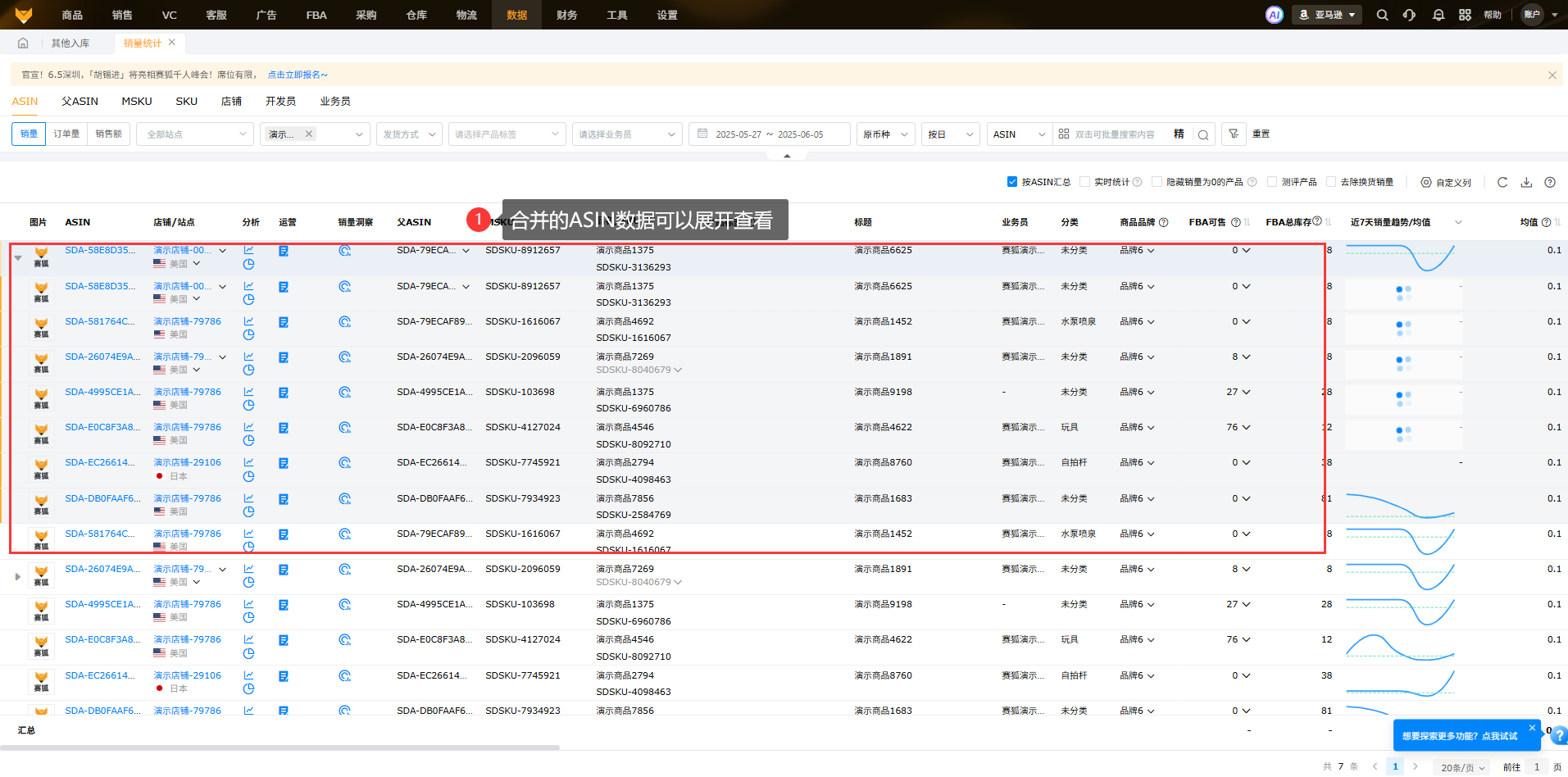Screen dimensions: 1568x777
Task: Click the horizontal scrollbar at table bottom
Action: [279, 747]
